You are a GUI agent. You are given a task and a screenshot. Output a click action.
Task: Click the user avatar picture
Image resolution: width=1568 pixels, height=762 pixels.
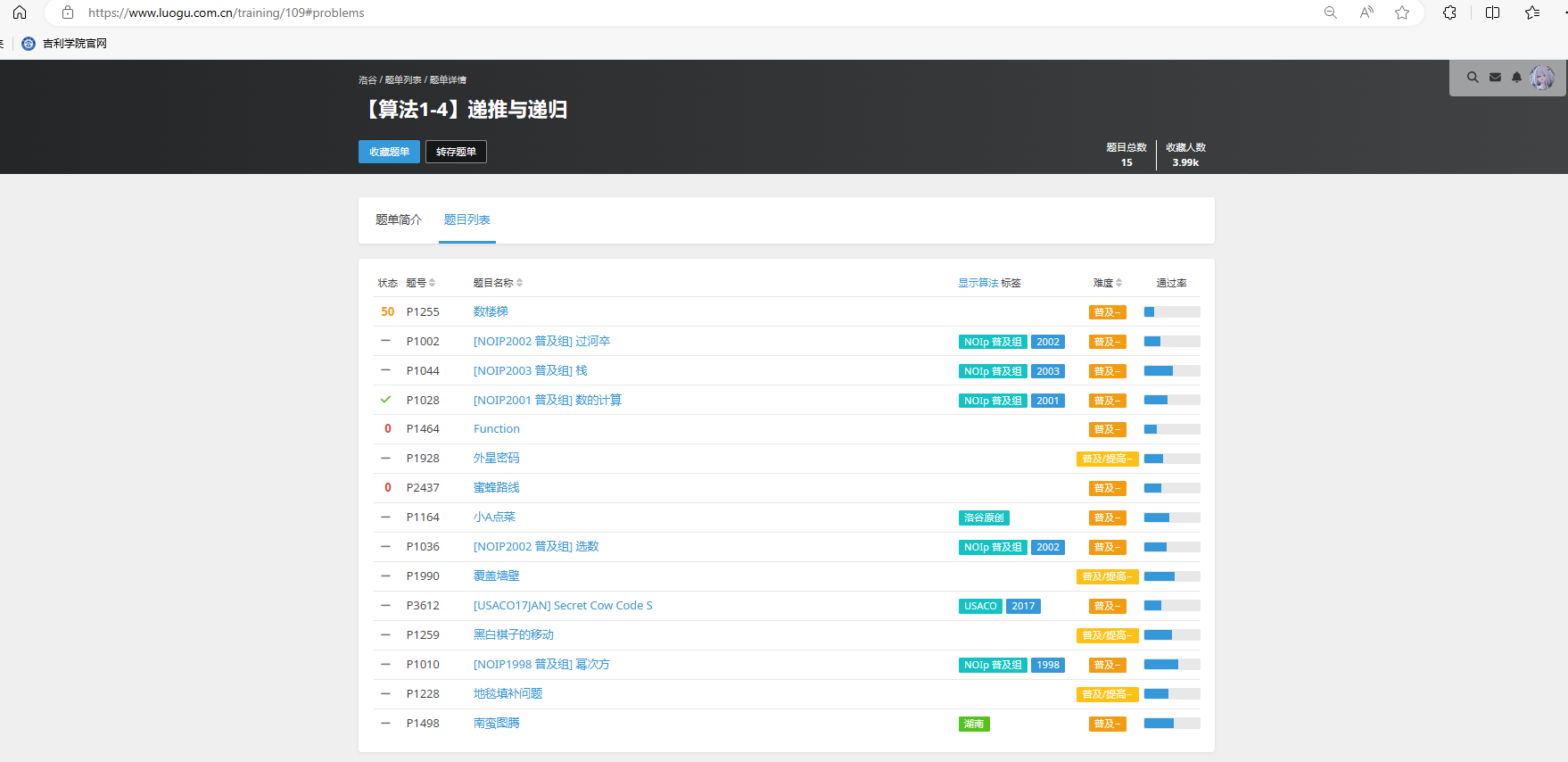click(1542, 78)
